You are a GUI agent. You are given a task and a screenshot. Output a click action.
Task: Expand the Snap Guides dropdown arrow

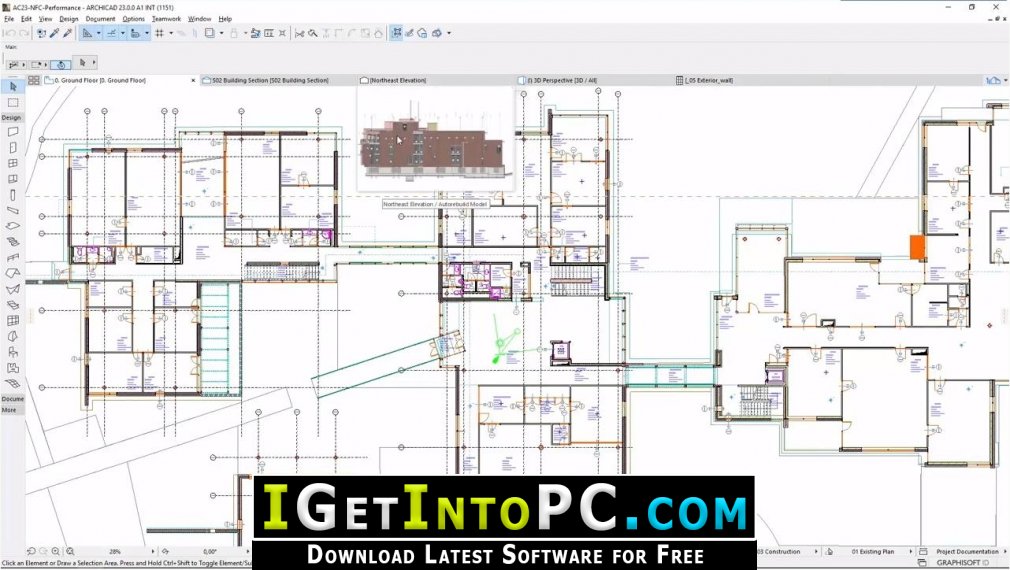coord(122,33)
